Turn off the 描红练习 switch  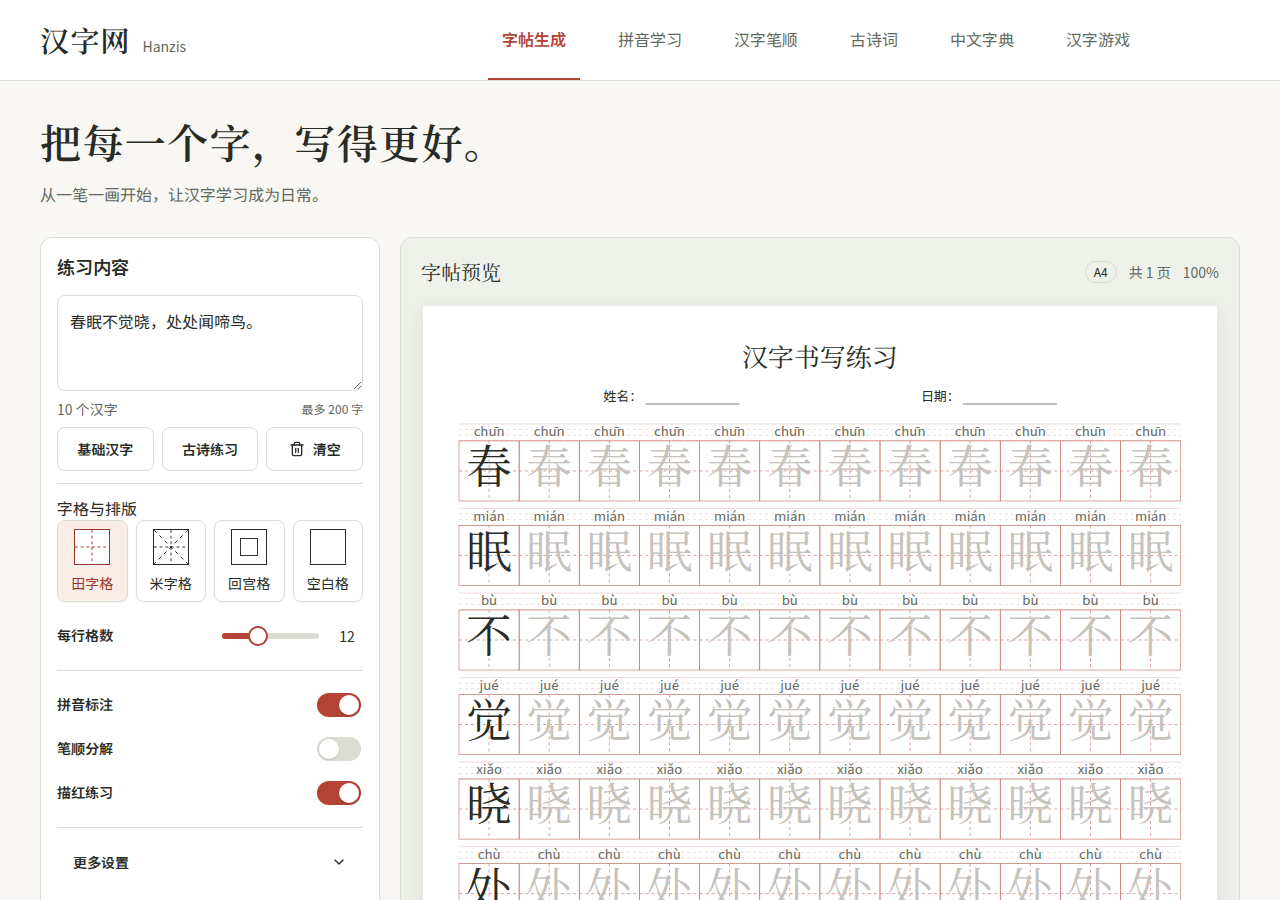pyautogui.click(x=339, y=793)
